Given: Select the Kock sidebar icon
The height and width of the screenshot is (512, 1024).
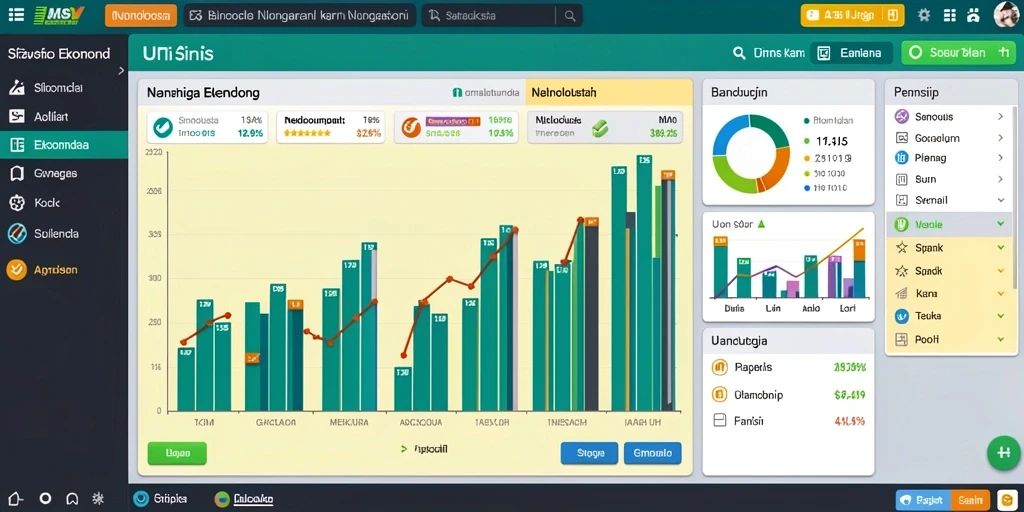Looking at the screenshot, I should 17,203.
